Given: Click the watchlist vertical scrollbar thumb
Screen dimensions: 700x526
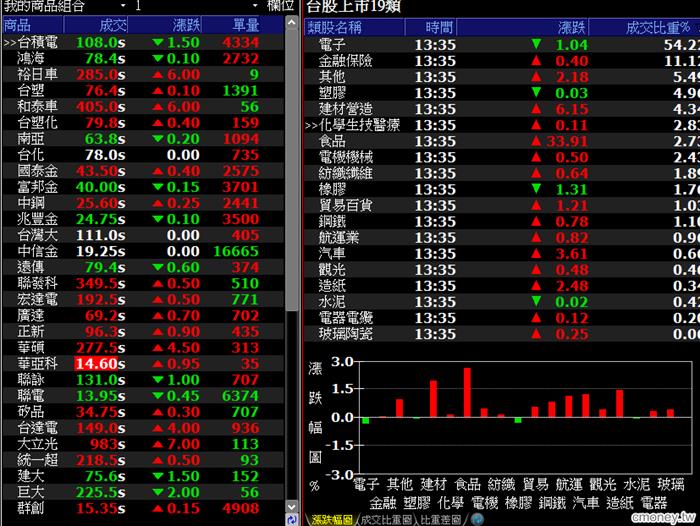Looking at the screenshot, I should click(292, 170).
